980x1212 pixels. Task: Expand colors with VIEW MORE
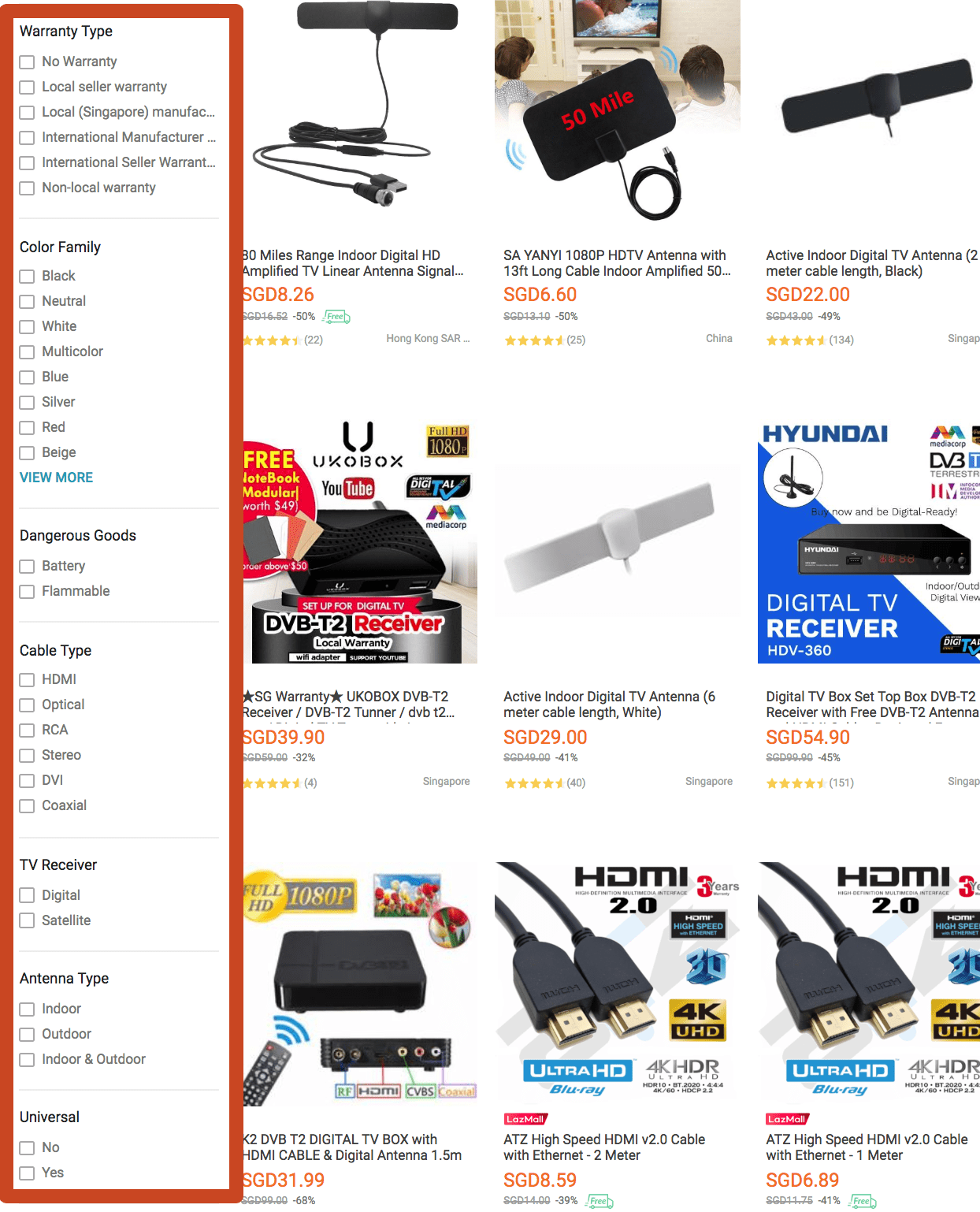(x=56, y=478)
